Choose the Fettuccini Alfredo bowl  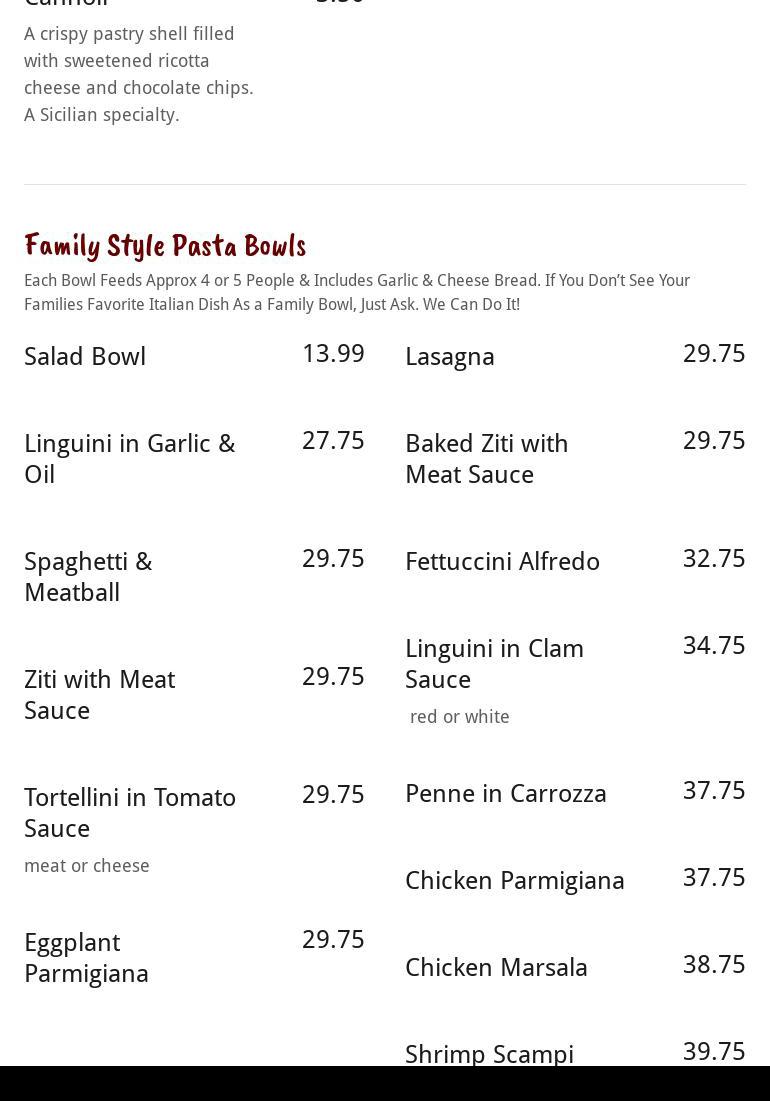(x=502, y=562)
